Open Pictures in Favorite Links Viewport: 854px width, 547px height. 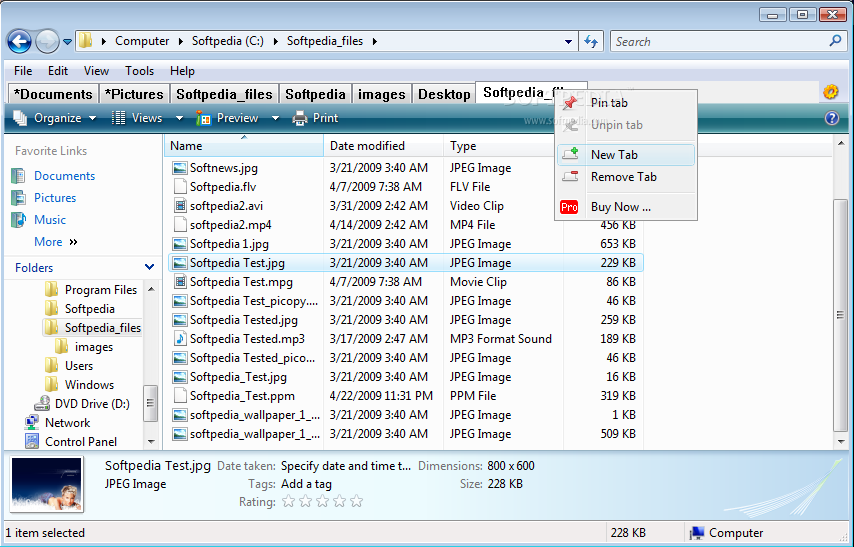(x=55, y=198)
